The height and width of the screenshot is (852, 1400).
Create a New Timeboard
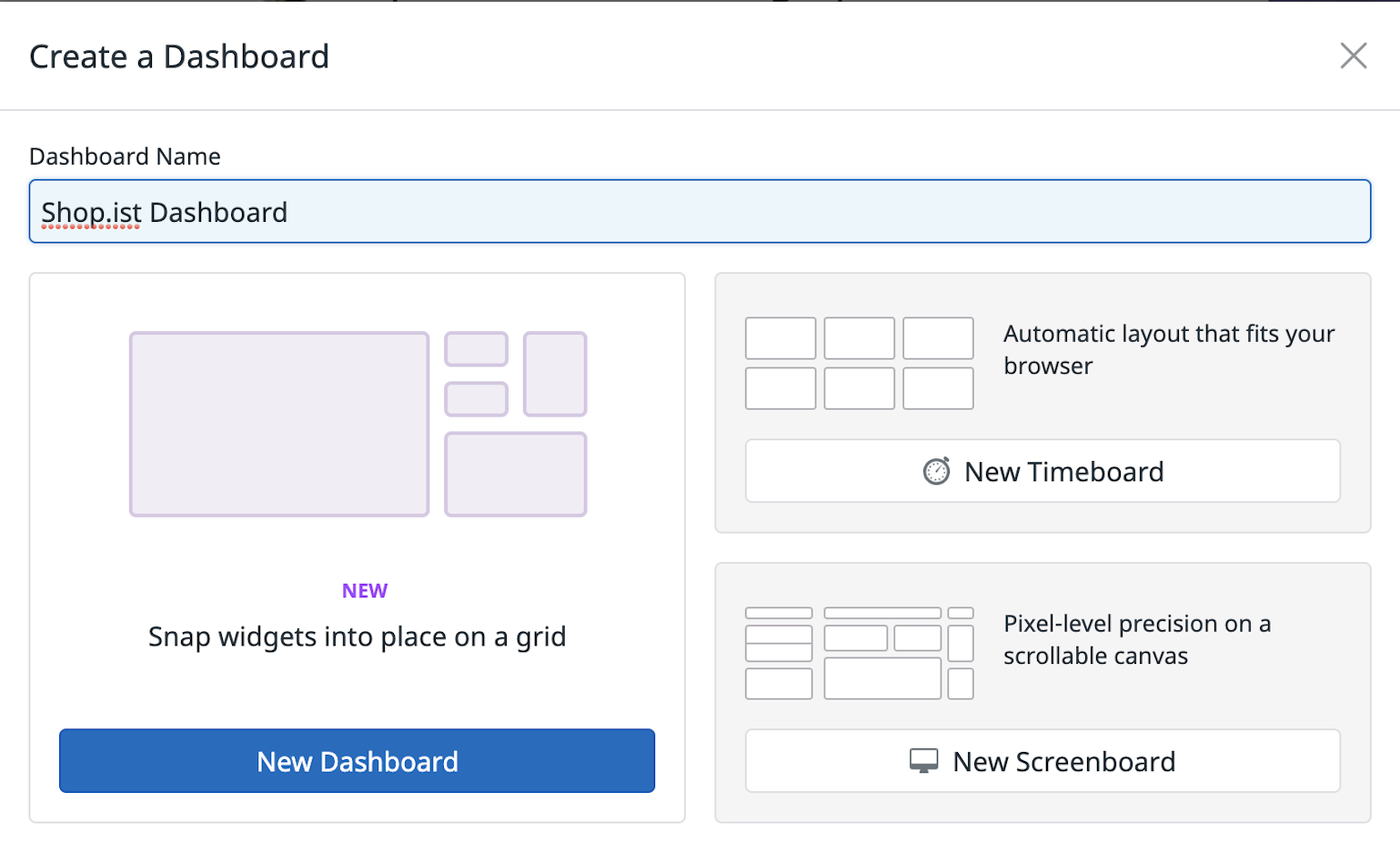pyautogui.click(x=1042, y=471)
